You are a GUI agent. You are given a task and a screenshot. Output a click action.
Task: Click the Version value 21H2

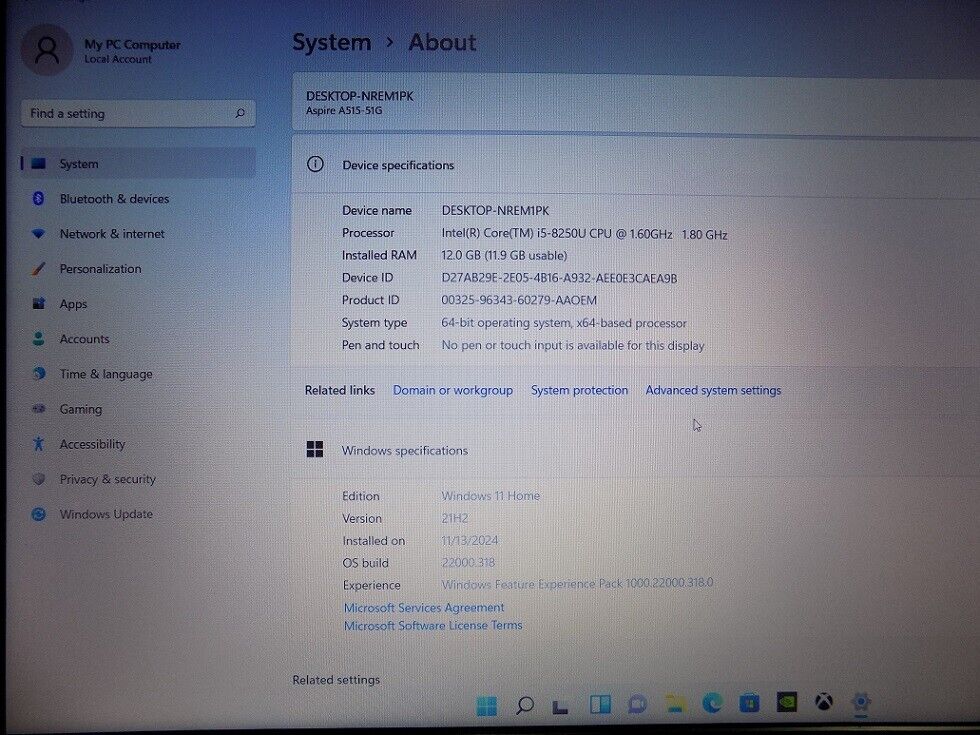(x=454, y=518)
